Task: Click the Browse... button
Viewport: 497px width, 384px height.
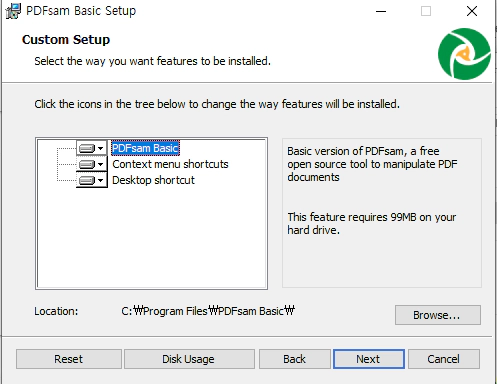Action: click(x=438, y=315)
